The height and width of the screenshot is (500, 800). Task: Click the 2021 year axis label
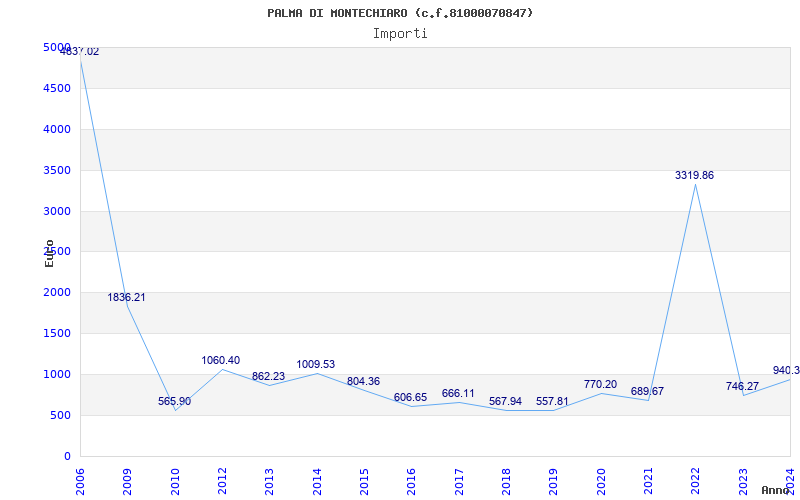coord(648,482)
